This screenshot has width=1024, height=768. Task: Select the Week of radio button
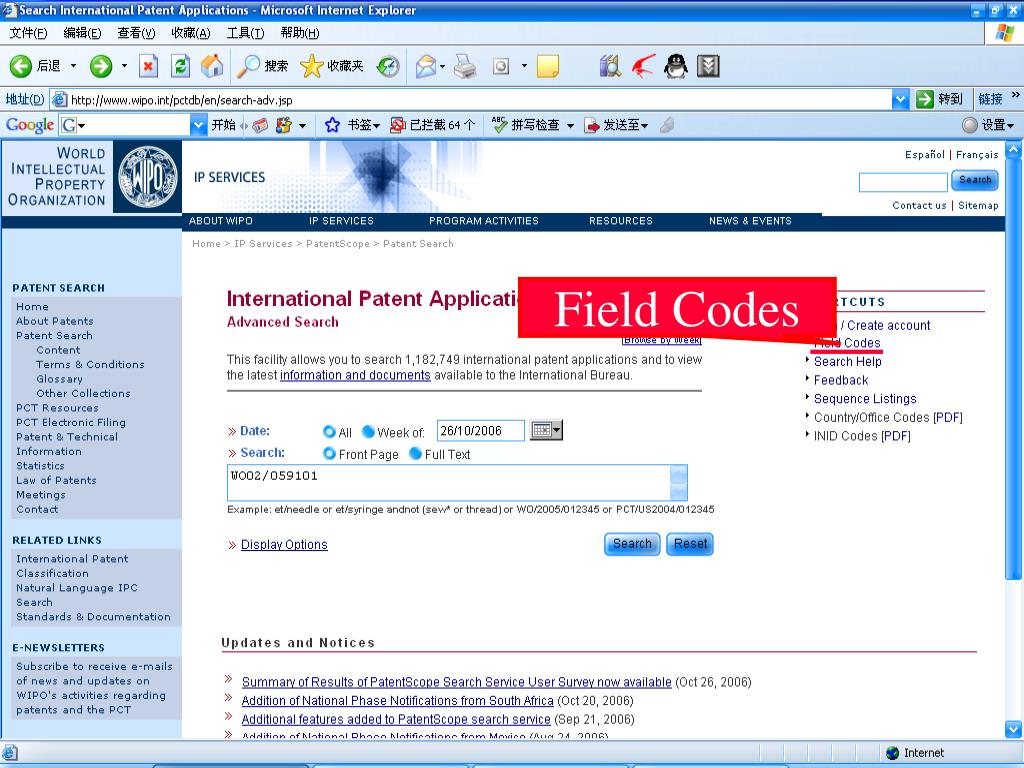[368, 432]
